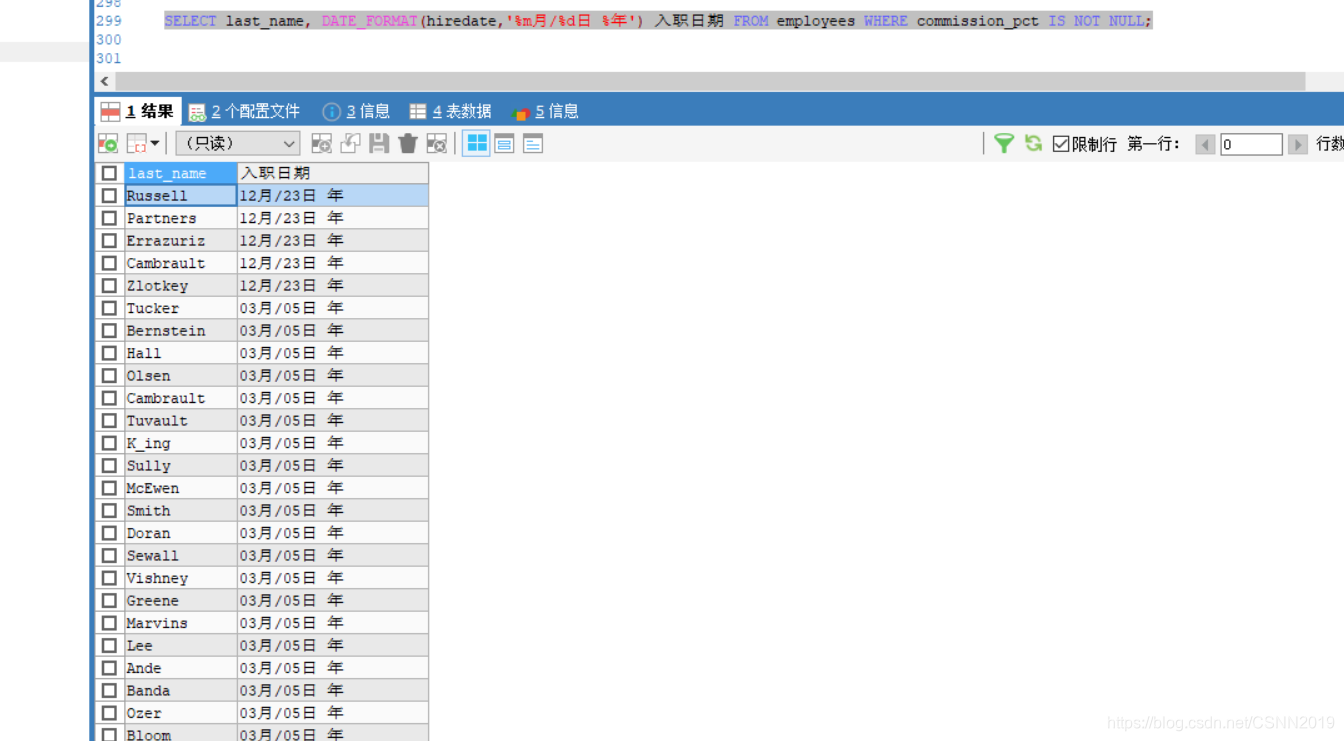Check the row checkbox for McEwen

(x=110, y=488)
